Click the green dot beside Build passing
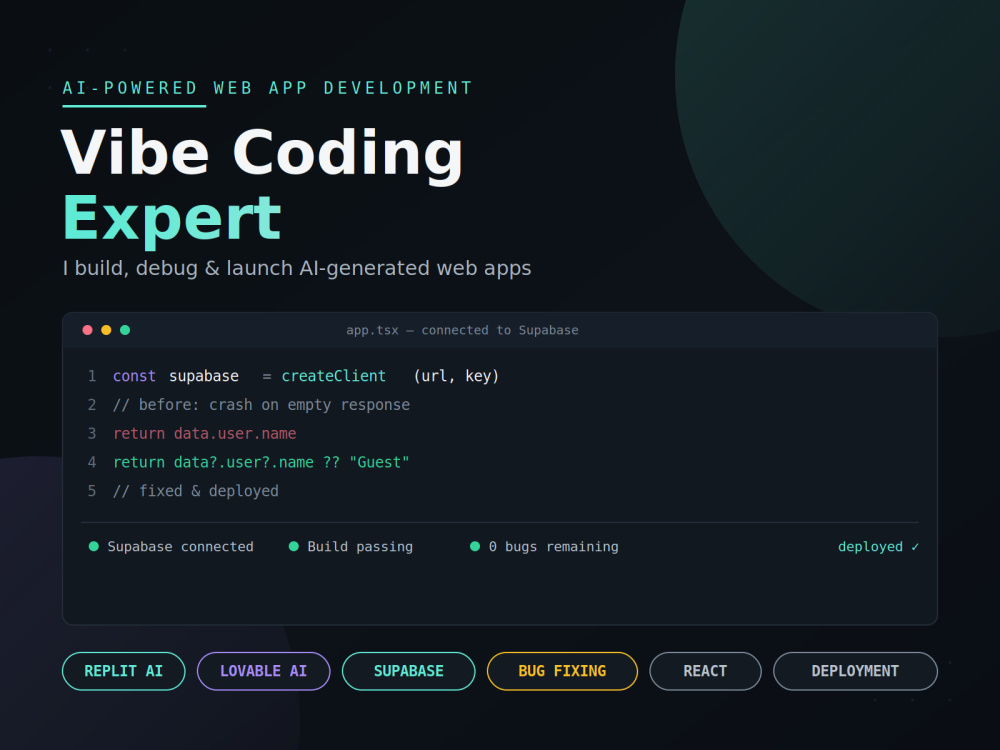 (x=294, y=546)
